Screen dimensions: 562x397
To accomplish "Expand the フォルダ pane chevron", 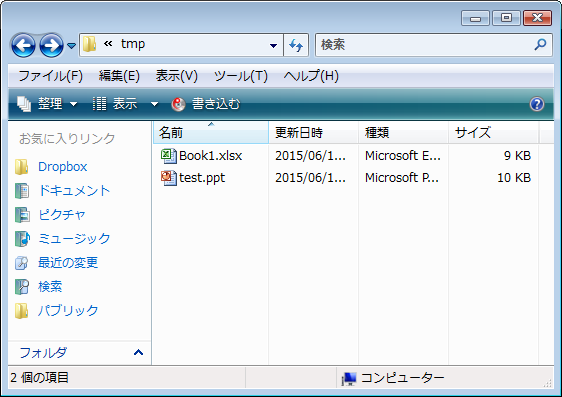I will click(x=139, y=353).
